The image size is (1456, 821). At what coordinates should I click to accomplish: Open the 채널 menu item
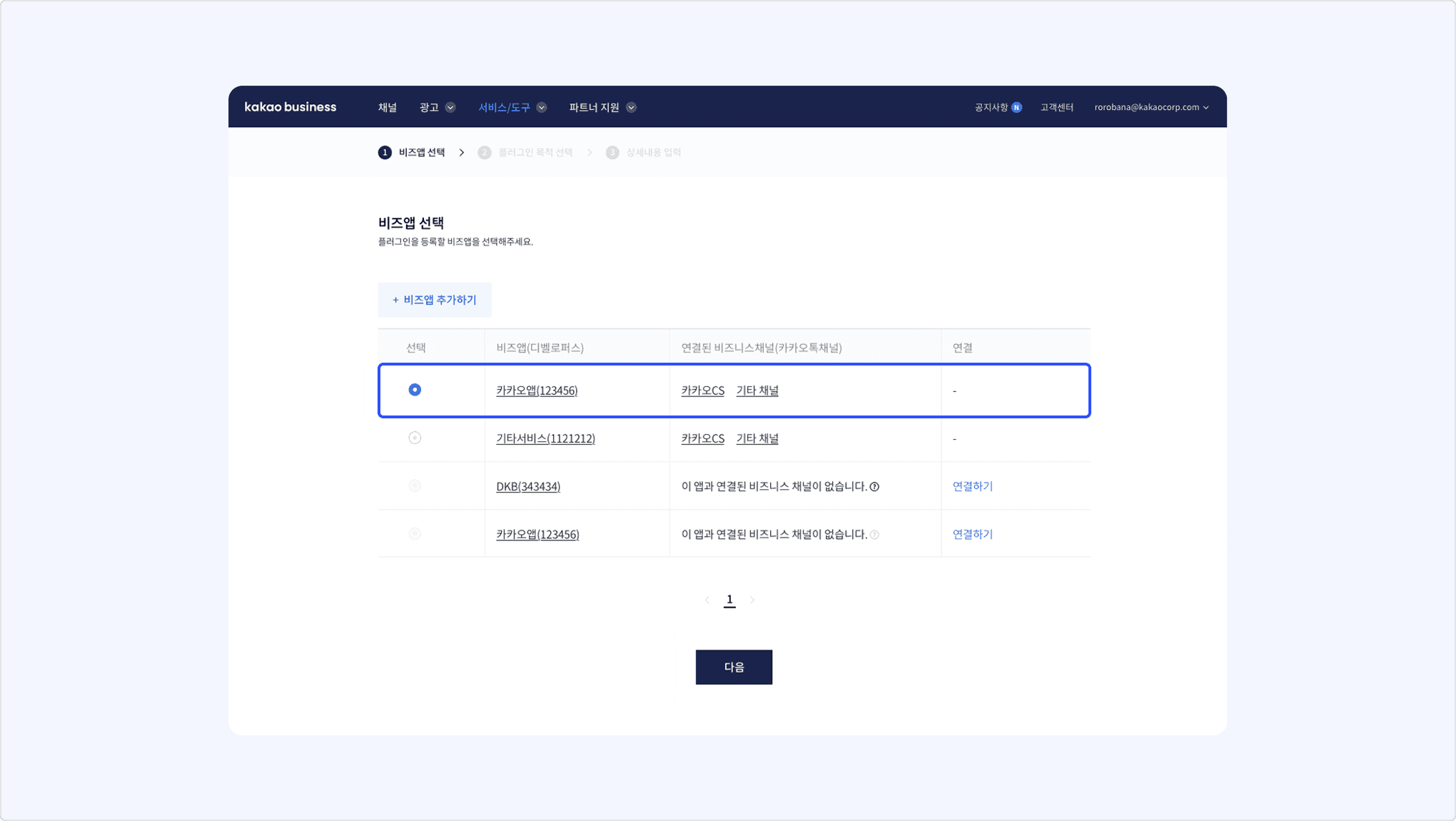[387, 107]
